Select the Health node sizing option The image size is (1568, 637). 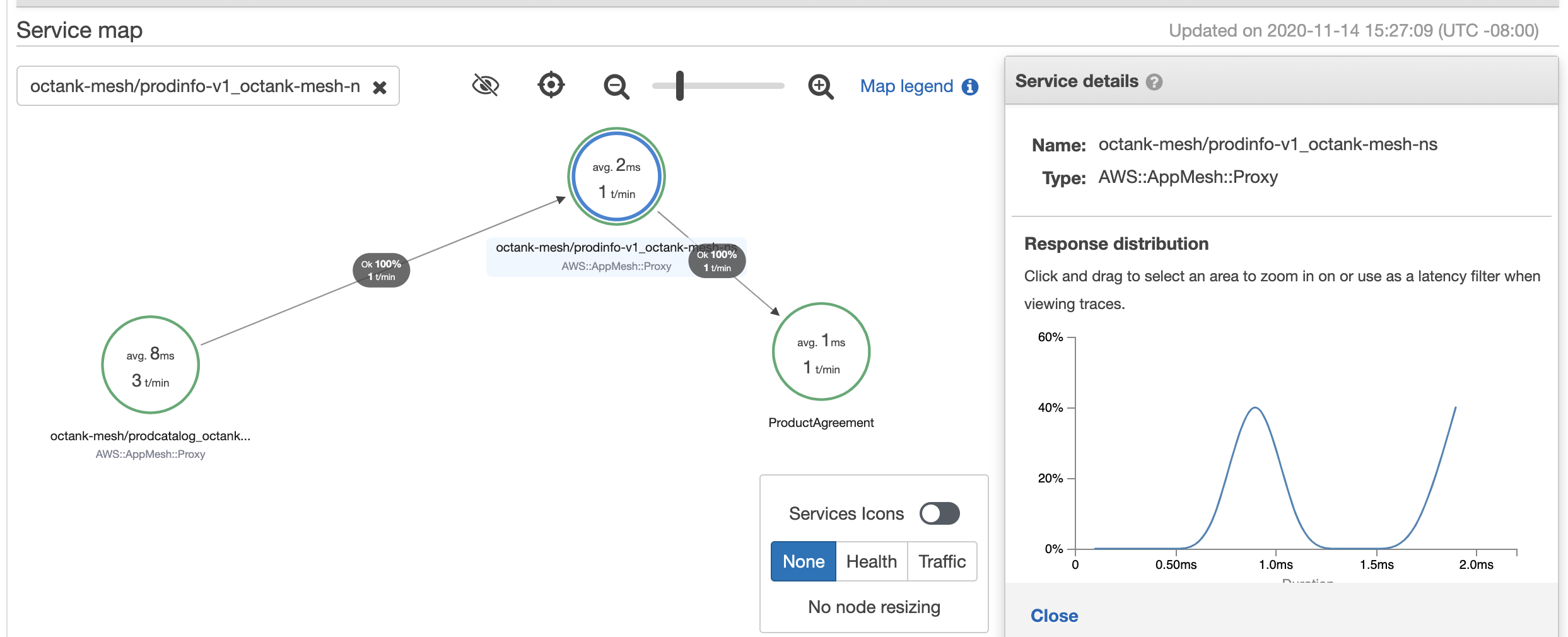point(872,561)
